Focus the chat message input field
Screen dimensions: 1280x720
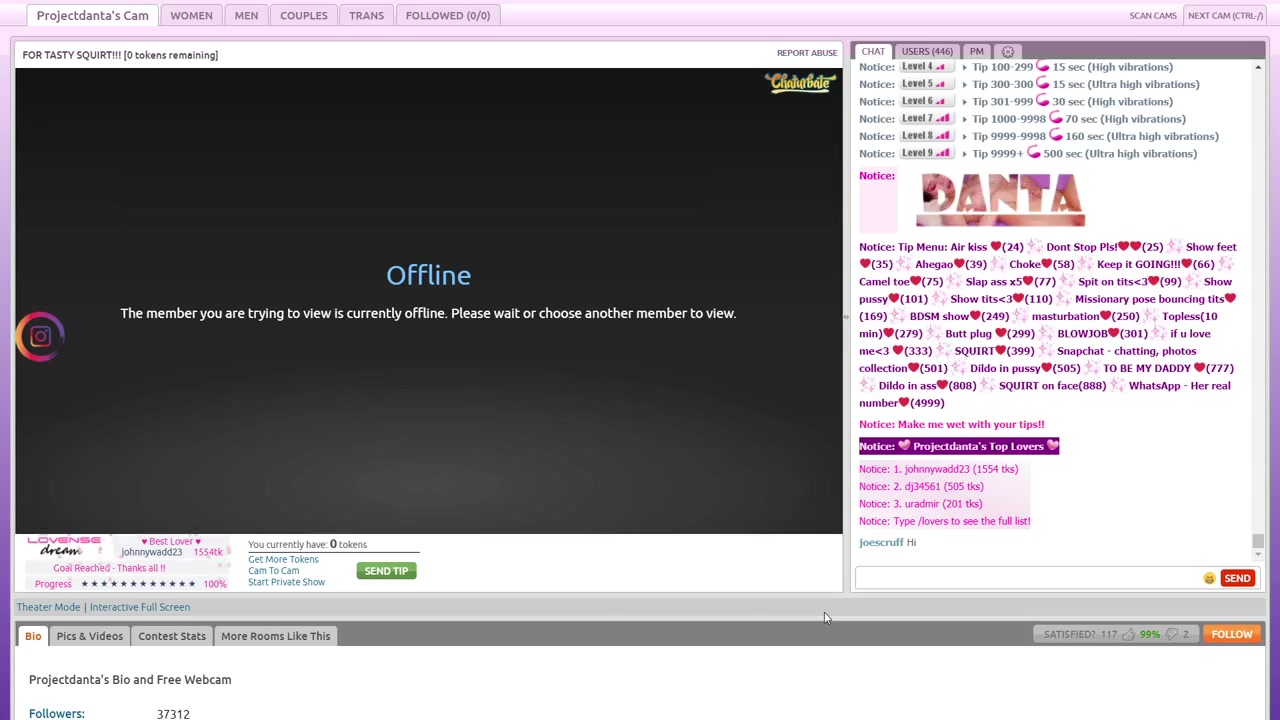[x=1028, y=578]
